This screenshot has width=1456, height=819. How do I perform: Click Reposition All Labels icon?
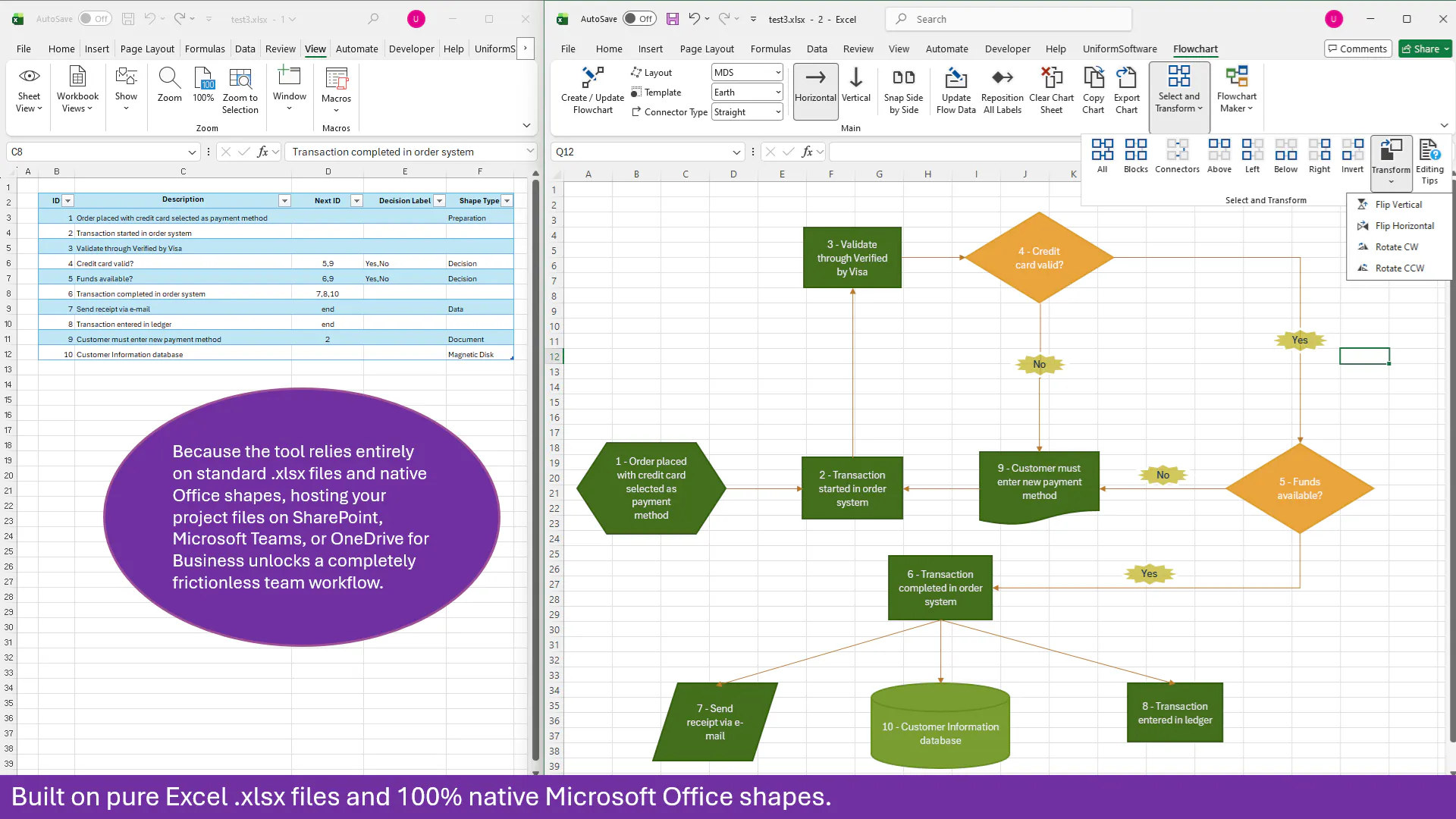[1002, 90]
